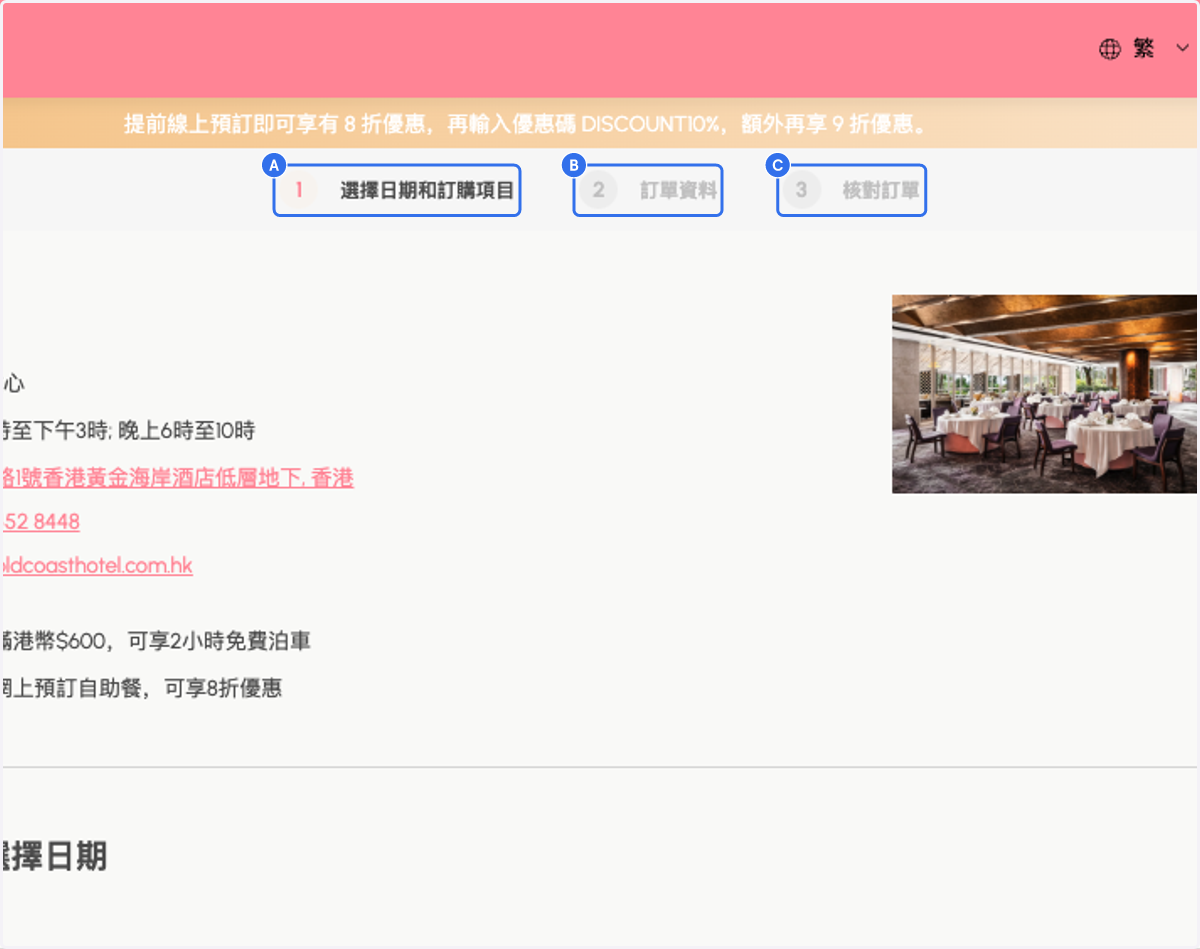This screenshot has width=1200, height=949.
Task: Open email link ending ldcoasthotel.com.hk
Action: coord(96,566)
